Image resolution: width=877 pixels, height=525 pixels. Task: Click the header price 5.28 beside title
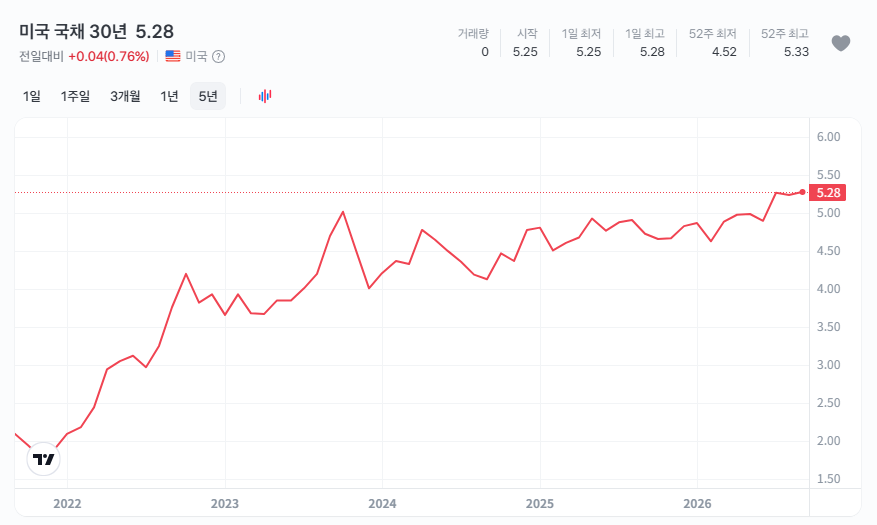tap(155, 31)
